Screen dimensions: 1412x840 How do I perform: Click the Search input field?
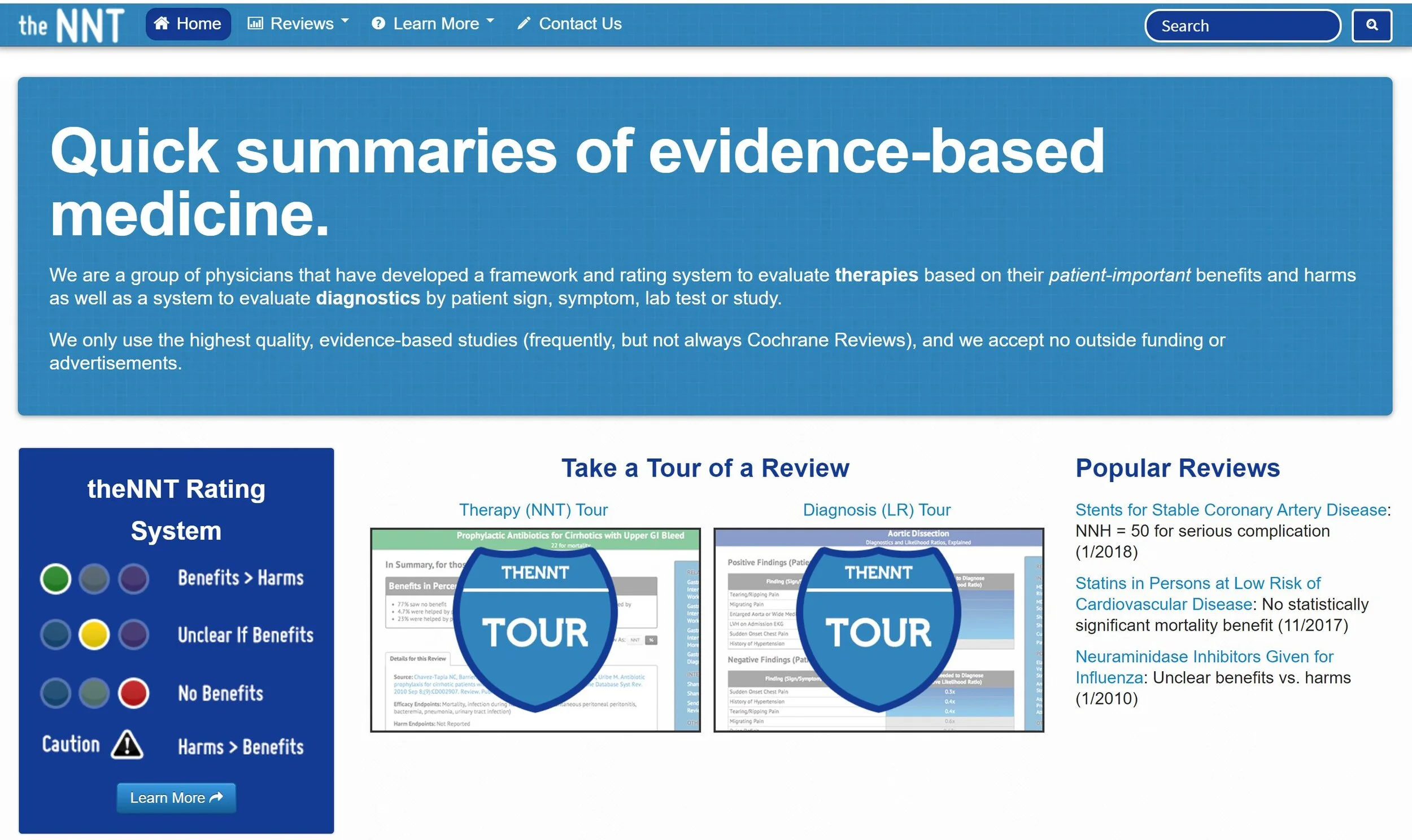tap(1242, 25)
